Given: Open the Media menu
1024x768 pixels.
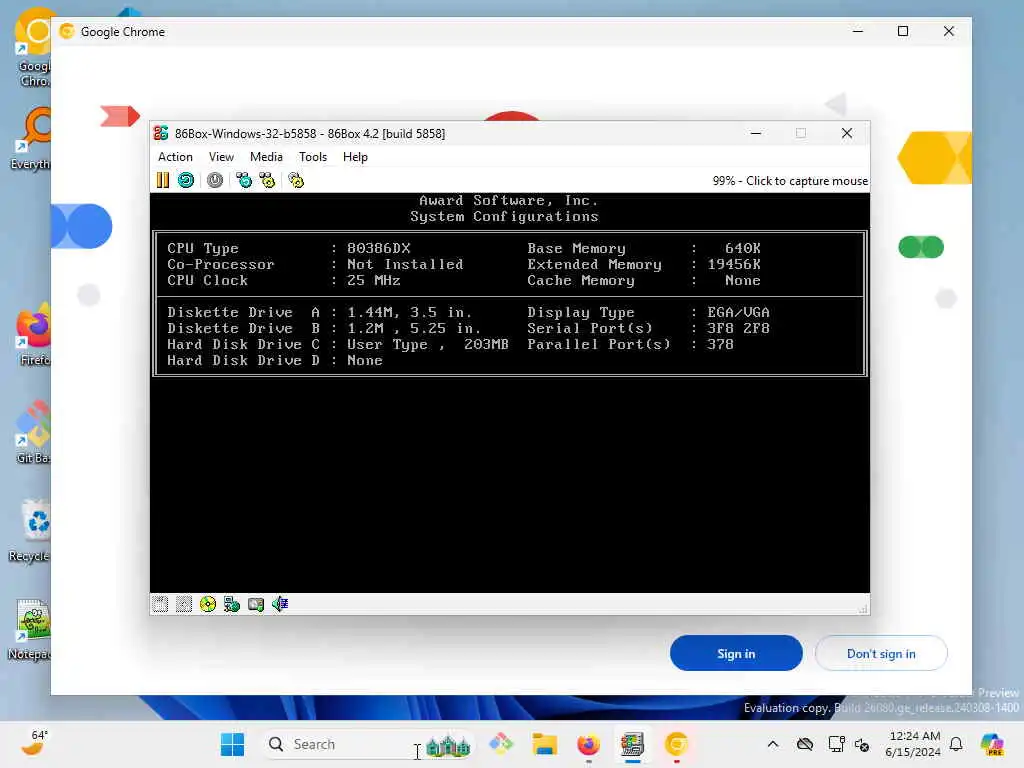Looking at the screenshot, I should (x=266, y=157).
